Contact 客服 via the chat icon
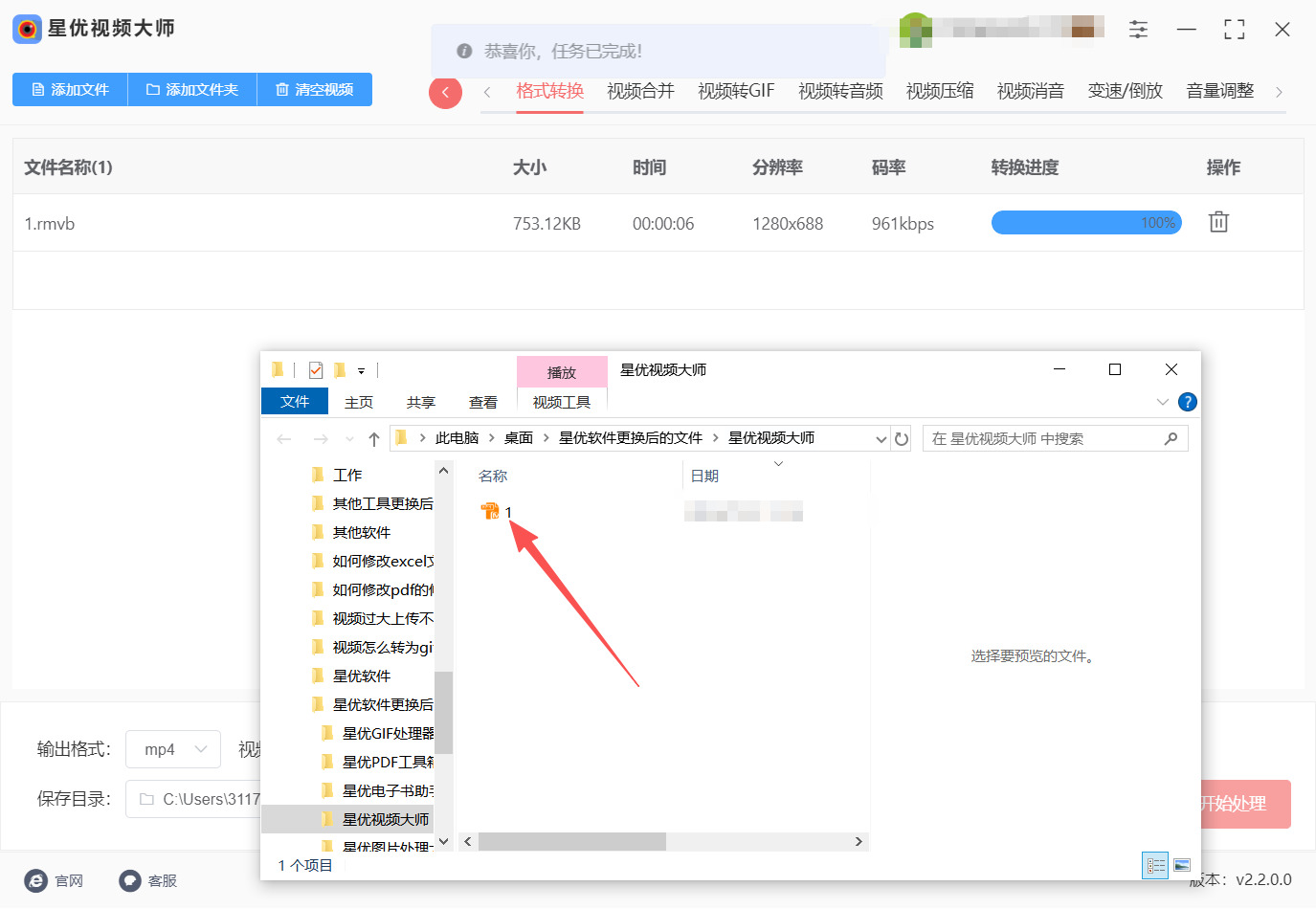The width and height of the screenshot is (1316, 909). (x=129, y=880)
